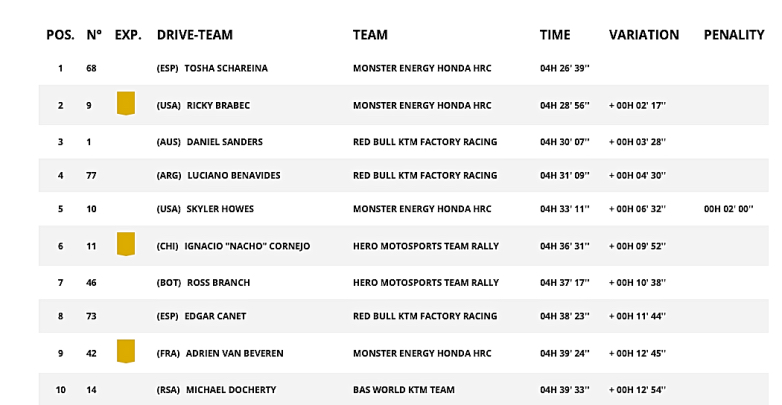The width and height of the screenshot is (782, 405).
Task: Click Skyler Howes rider name
Action: (x=220, y=209)
